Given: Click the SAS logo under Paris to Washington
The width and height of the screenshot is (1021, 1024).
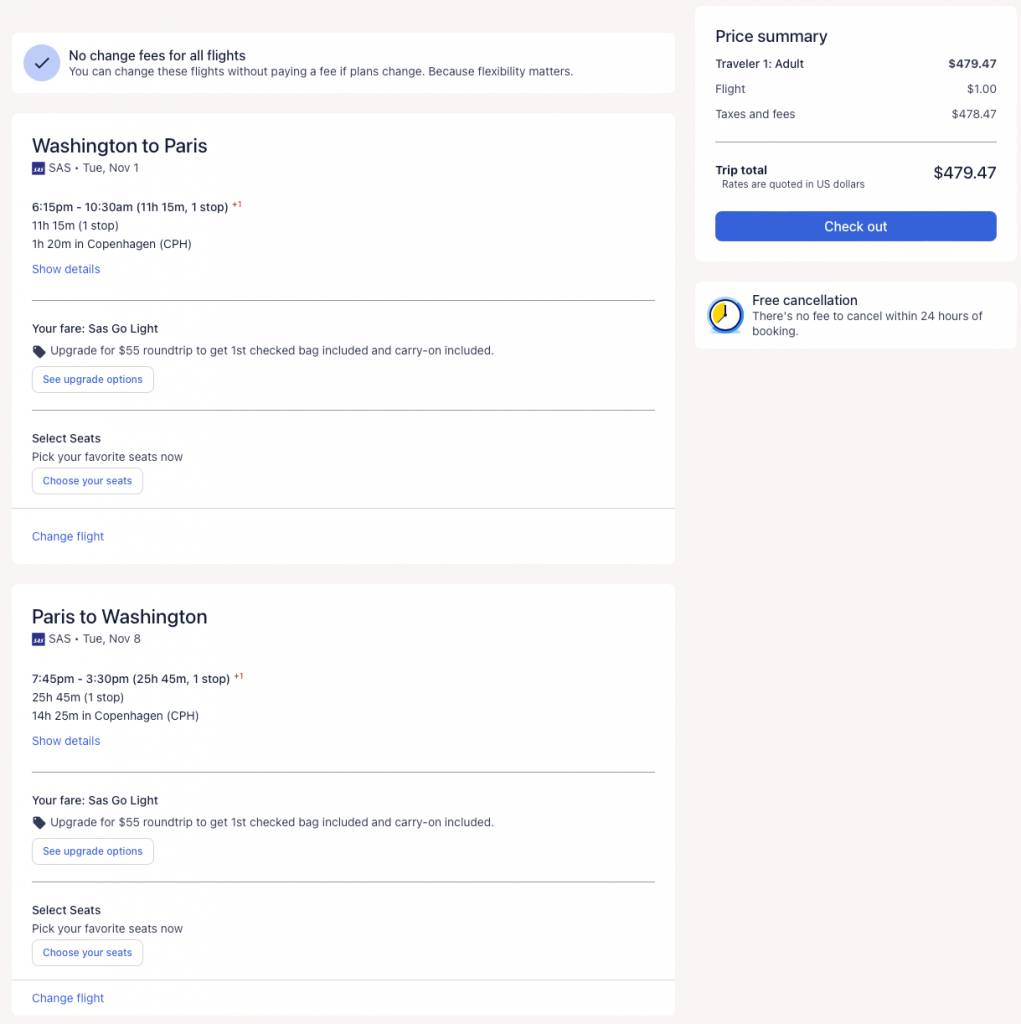Looking at the screenshot, I should click(38, 640).
